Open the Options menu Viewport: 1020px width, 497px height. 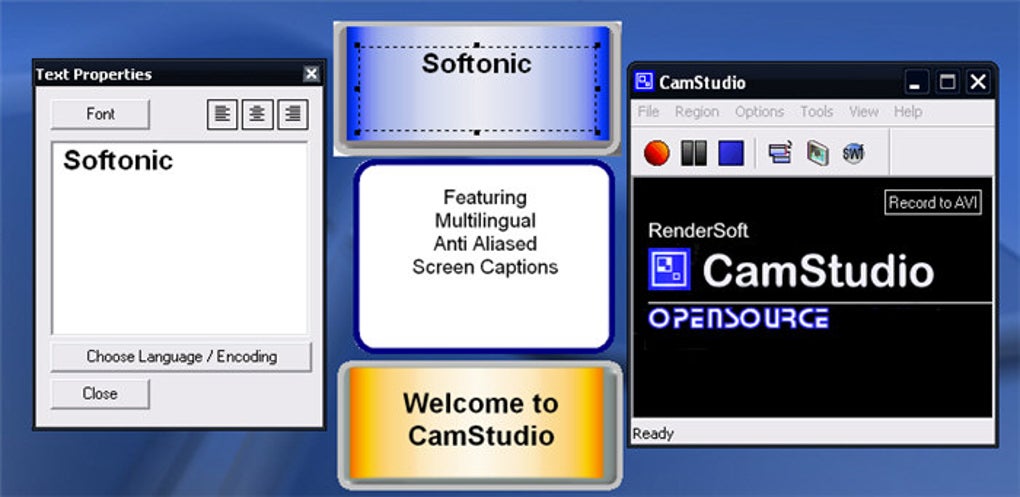click(759, 112)
